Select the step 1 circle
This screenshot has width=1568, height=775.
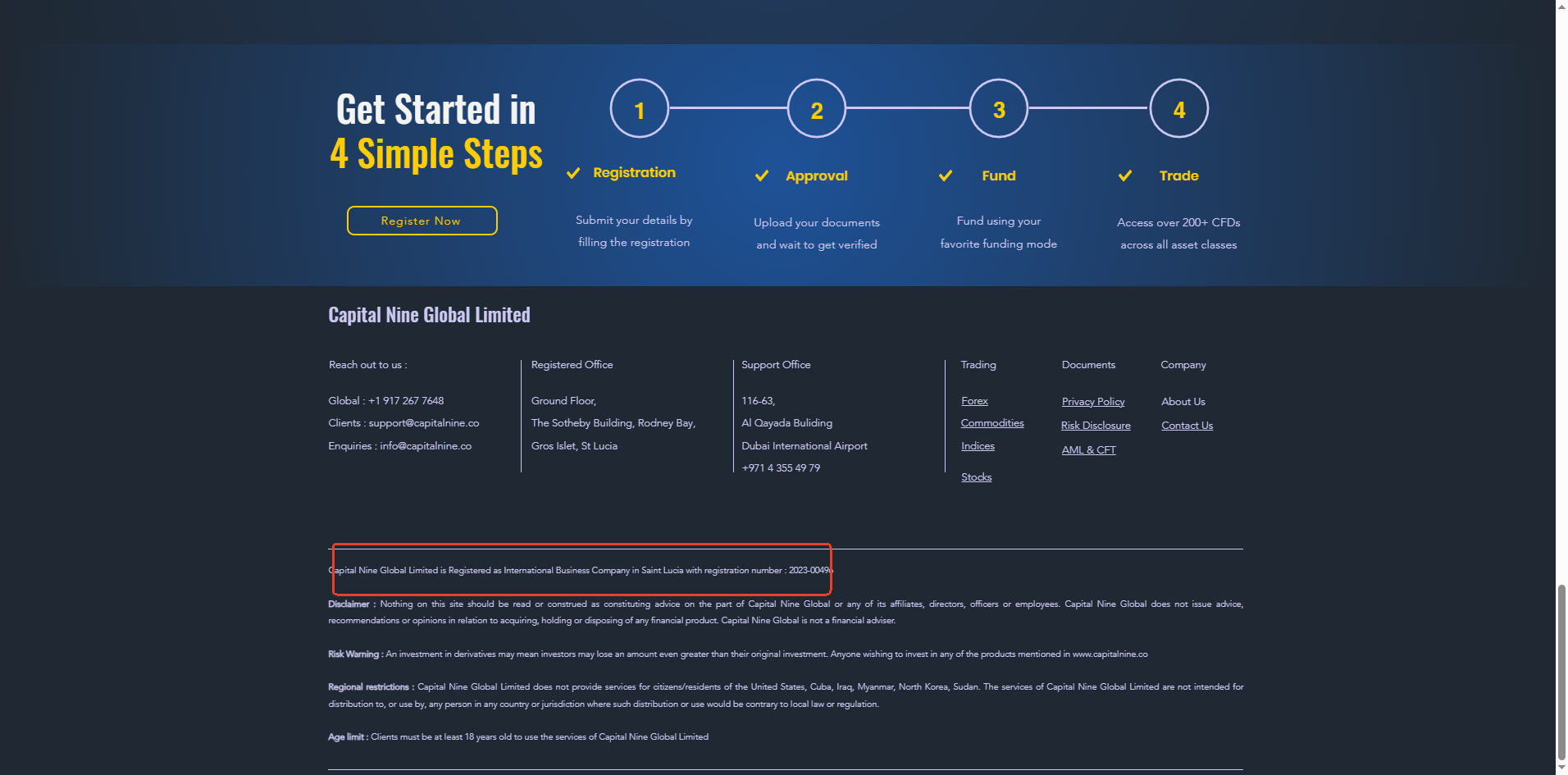tap(640, 108)
